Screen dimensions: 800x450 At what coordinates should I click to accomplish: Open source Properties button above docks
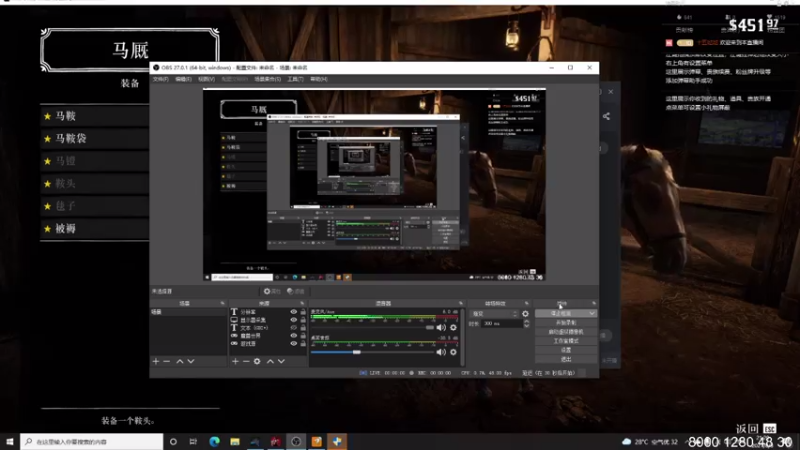[272, 291]
